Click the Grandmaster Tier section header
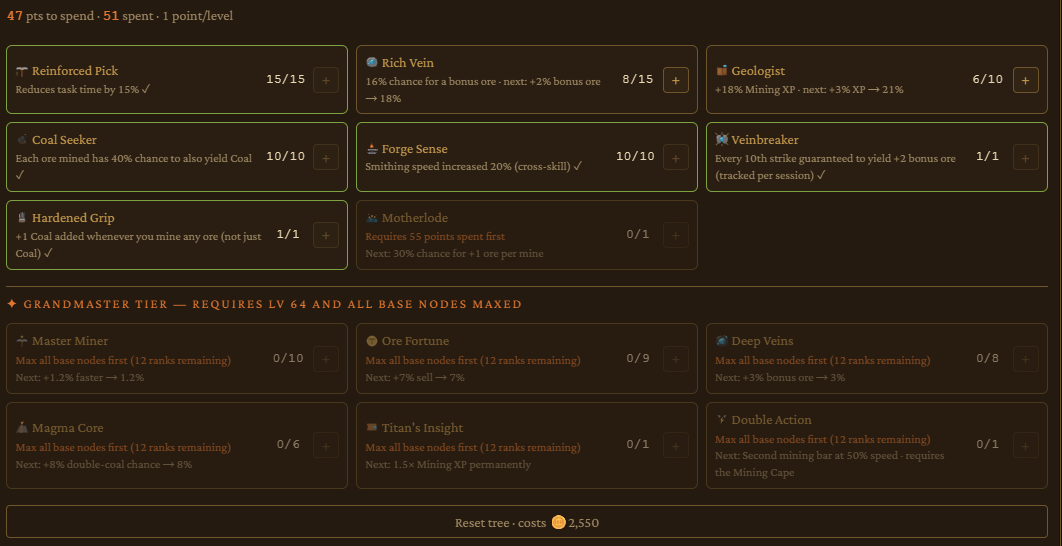 (265, 304)
